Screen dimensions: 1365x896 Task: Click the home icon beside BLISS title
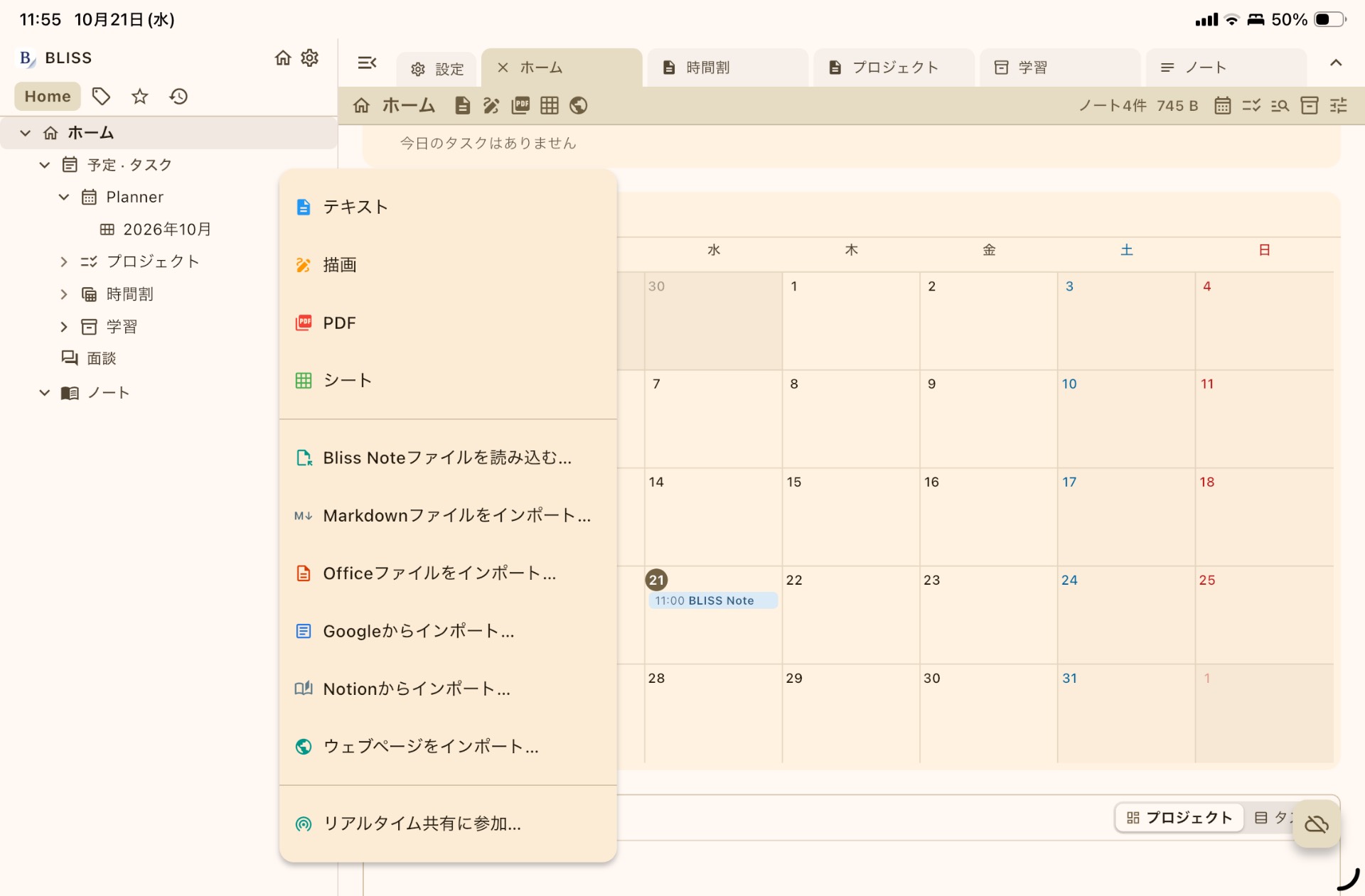(x=283, y=58)
